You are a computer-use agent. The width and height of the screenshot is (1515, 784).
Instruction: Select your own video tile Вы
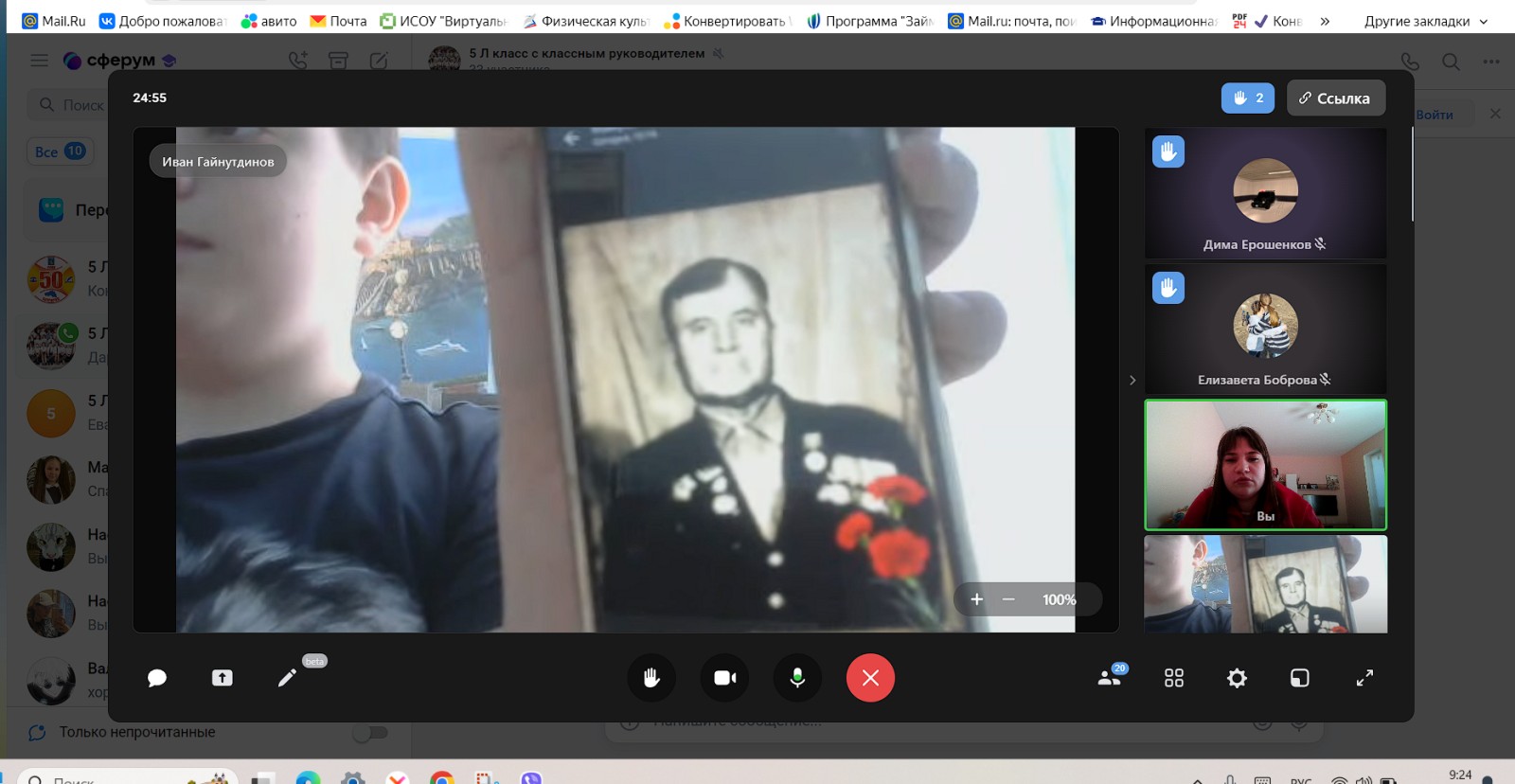point(1265,464)
